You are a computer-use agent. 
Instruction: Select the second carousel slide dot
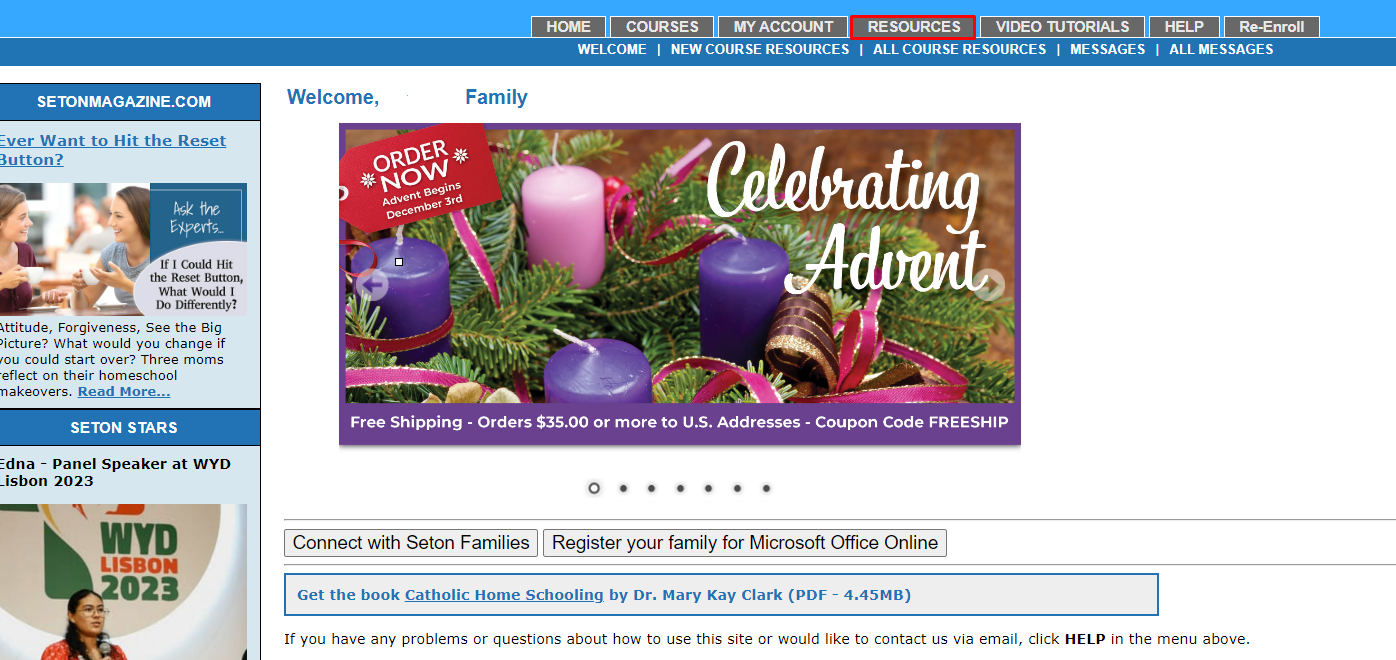(x=623, y=488)
